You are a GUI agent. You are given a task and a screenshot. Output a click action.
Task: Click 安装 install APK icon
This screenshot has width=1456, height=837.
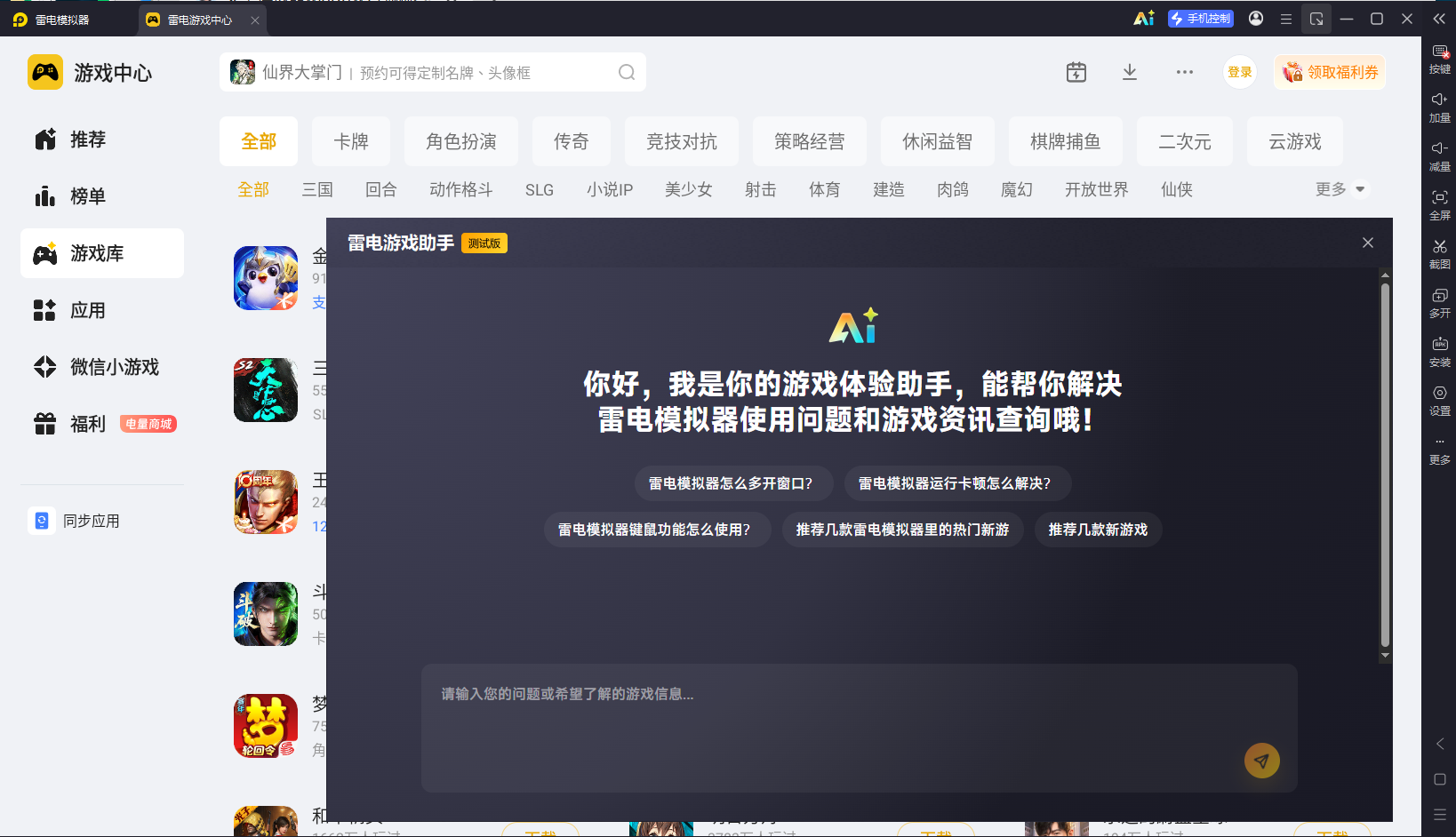[x=1440, y=353]
